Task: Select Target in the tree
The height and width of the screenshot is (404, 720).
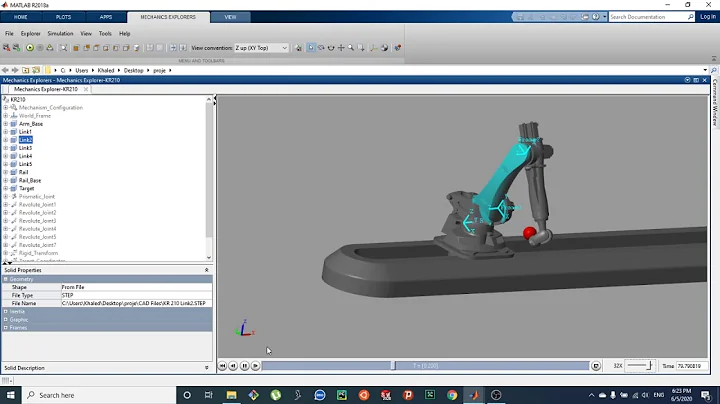Action: tap(26, 188)
